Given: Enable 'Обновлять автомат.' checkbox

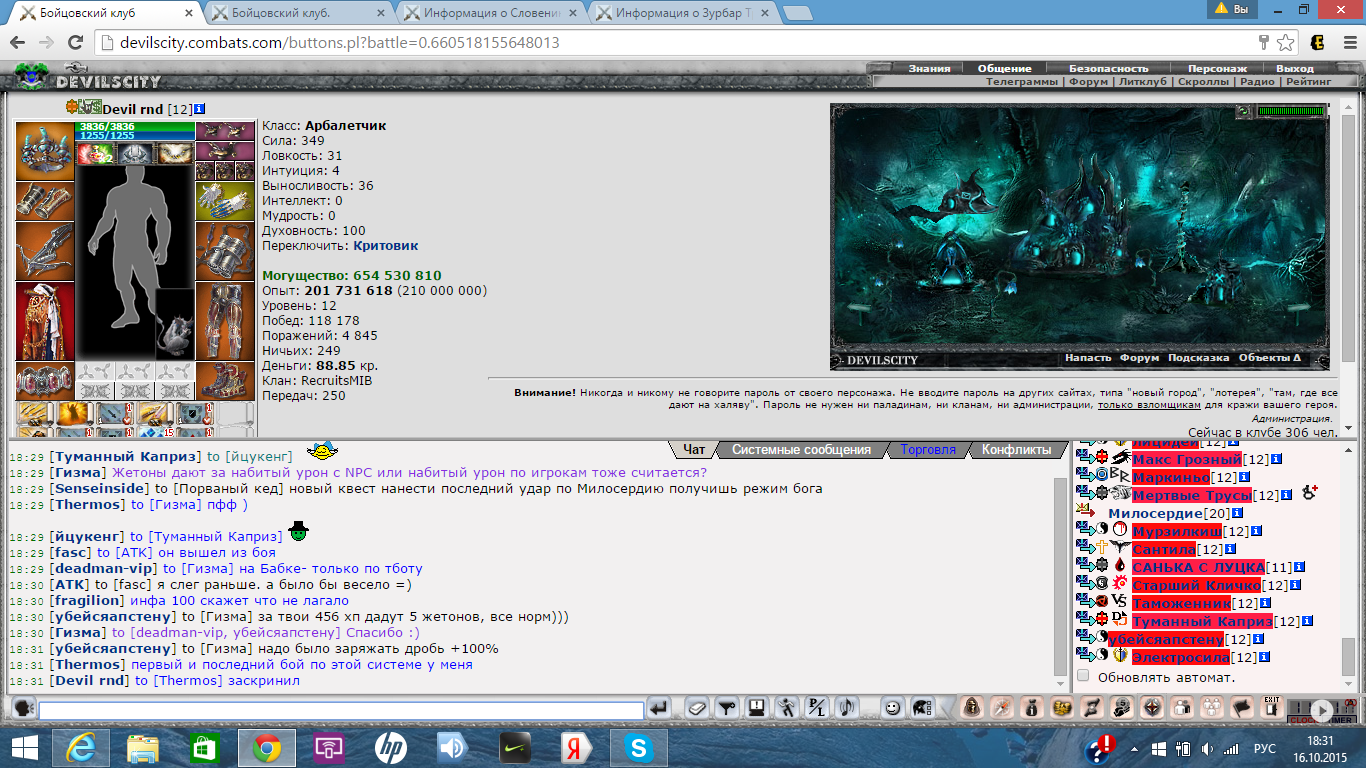Looking at the screenshot, I should click(x=1083, y=677).
